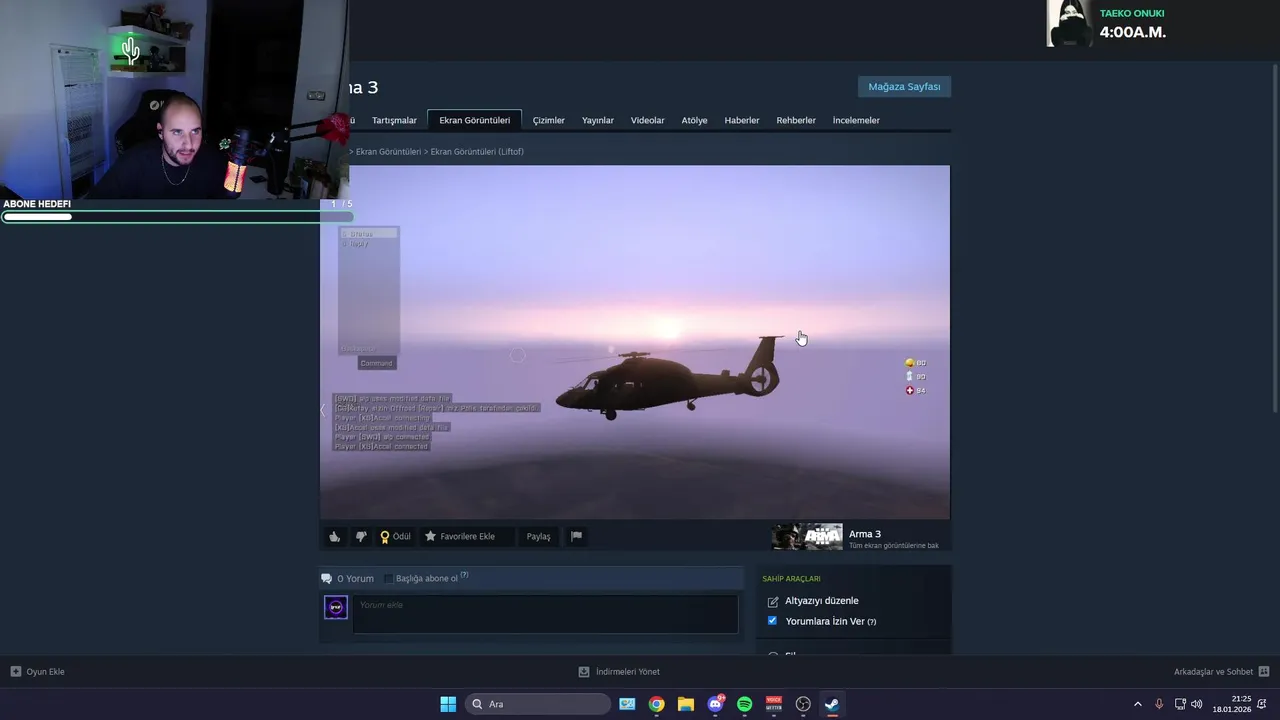This screenshot has width=1280, height=720.
Task: Click the Steam taskbar icon
Action: 832,704
